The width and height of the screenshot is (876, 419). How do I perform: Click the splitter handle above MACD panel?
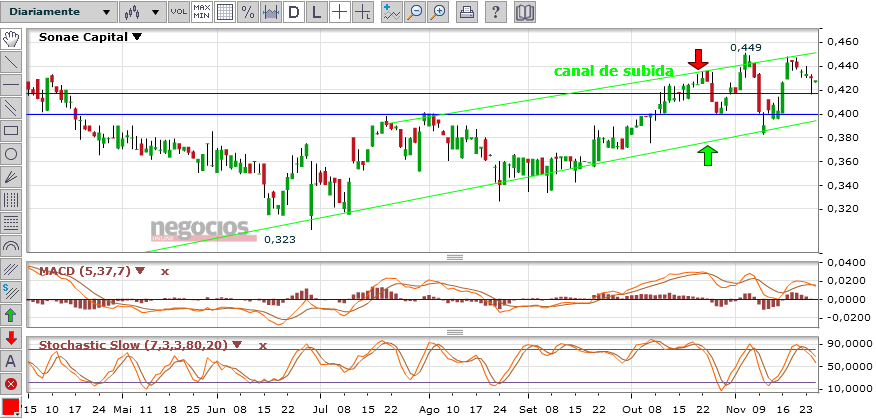455,257
